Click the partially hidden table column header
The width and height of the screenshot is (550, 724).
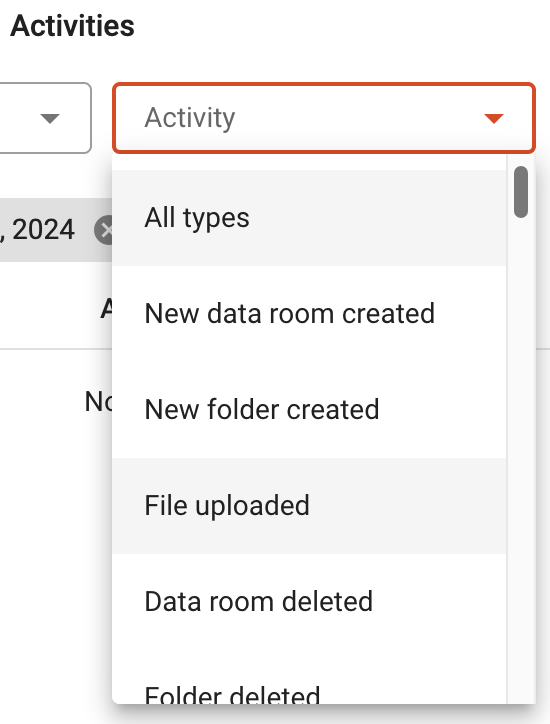(x=107, y=308)
